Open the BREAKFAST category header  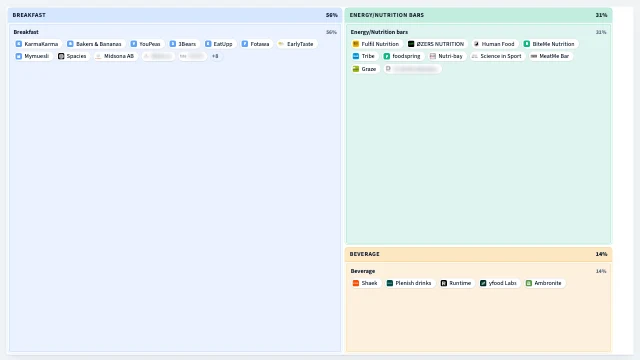tap(175, 15)
